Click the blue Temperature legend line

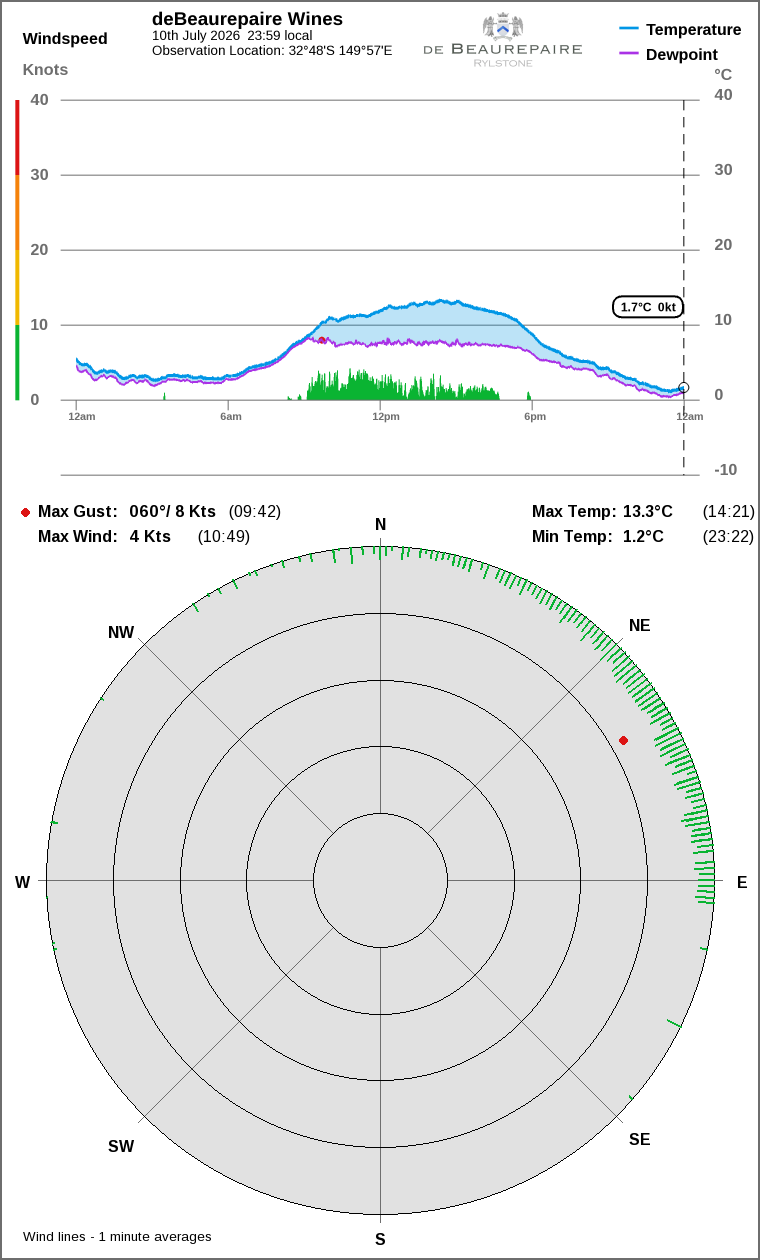629,29
